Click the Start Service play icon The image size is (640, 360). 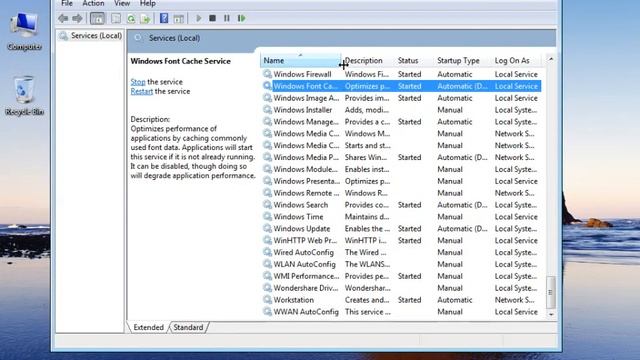point(198,18)
